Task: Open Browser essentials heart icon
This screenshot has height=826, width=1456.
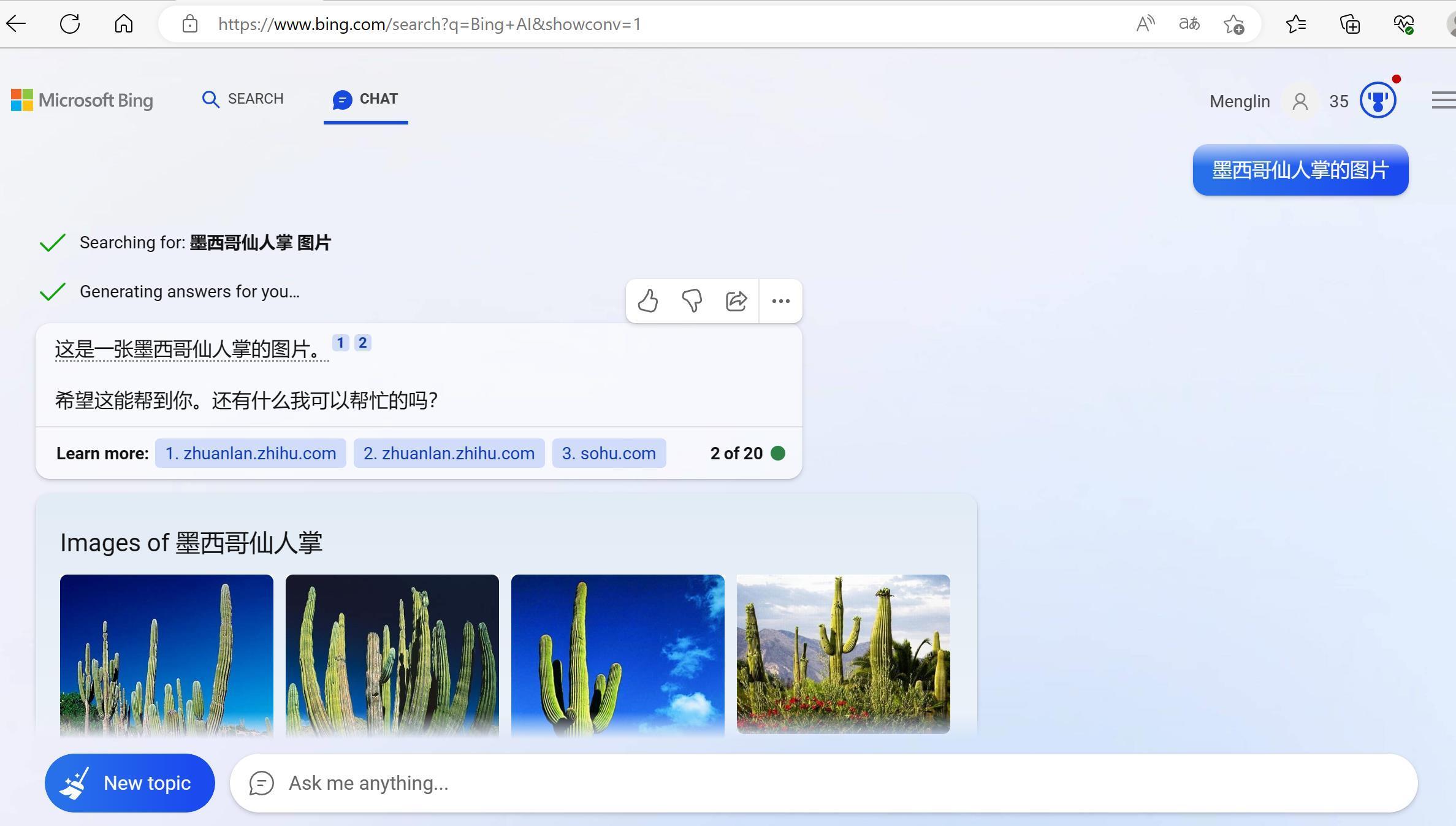Action: 1403,24
